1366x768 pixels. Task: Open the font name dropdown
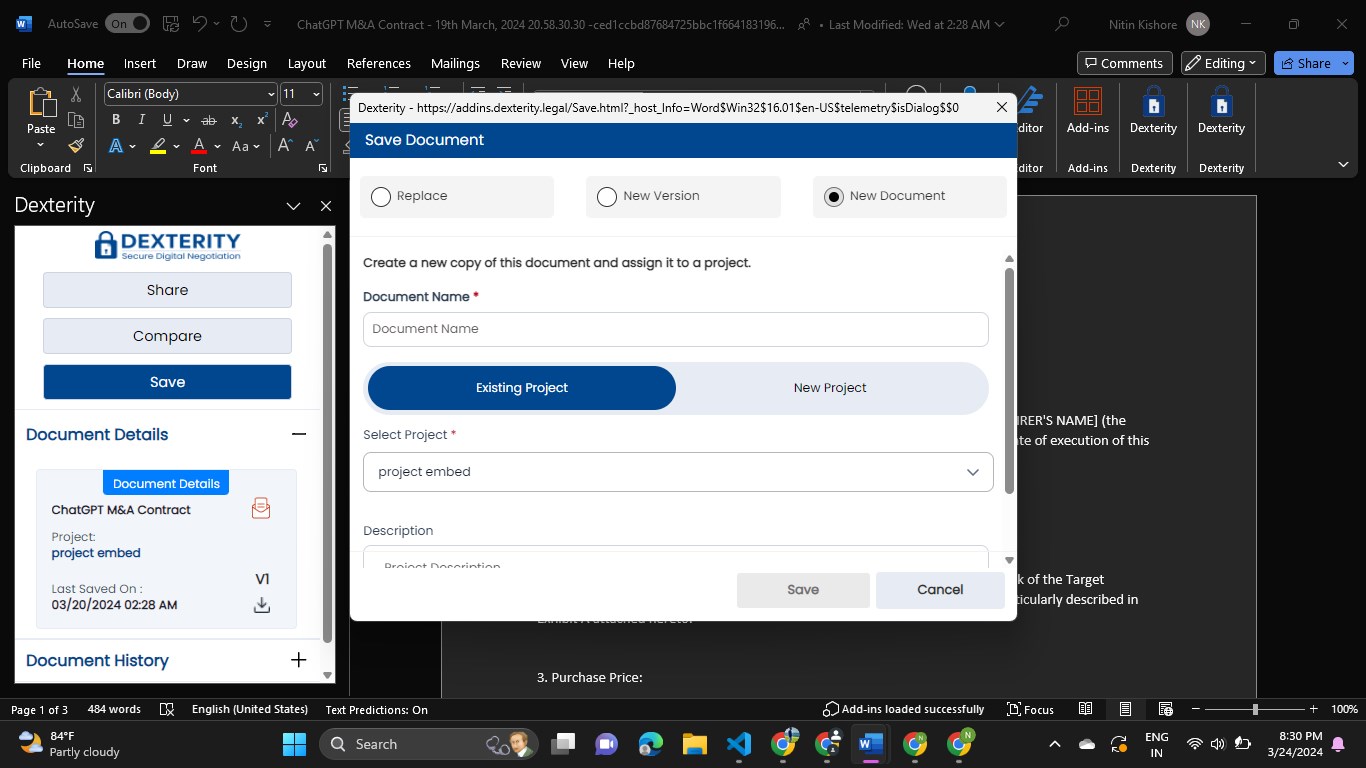(x=271, y=94)
